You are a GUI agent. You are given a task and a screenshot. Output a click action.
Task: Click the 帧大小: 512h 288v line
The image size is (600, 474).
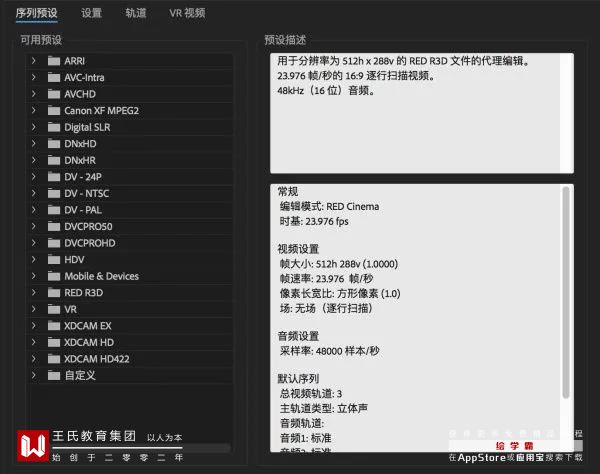(x=339, y=264)
